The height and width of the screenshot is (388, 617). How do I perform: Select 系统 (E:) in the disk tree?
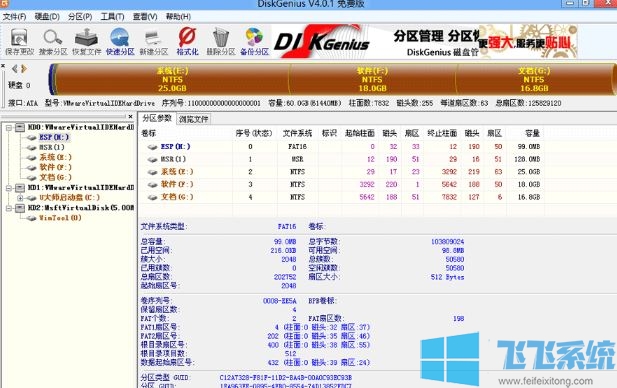[55, 157]
